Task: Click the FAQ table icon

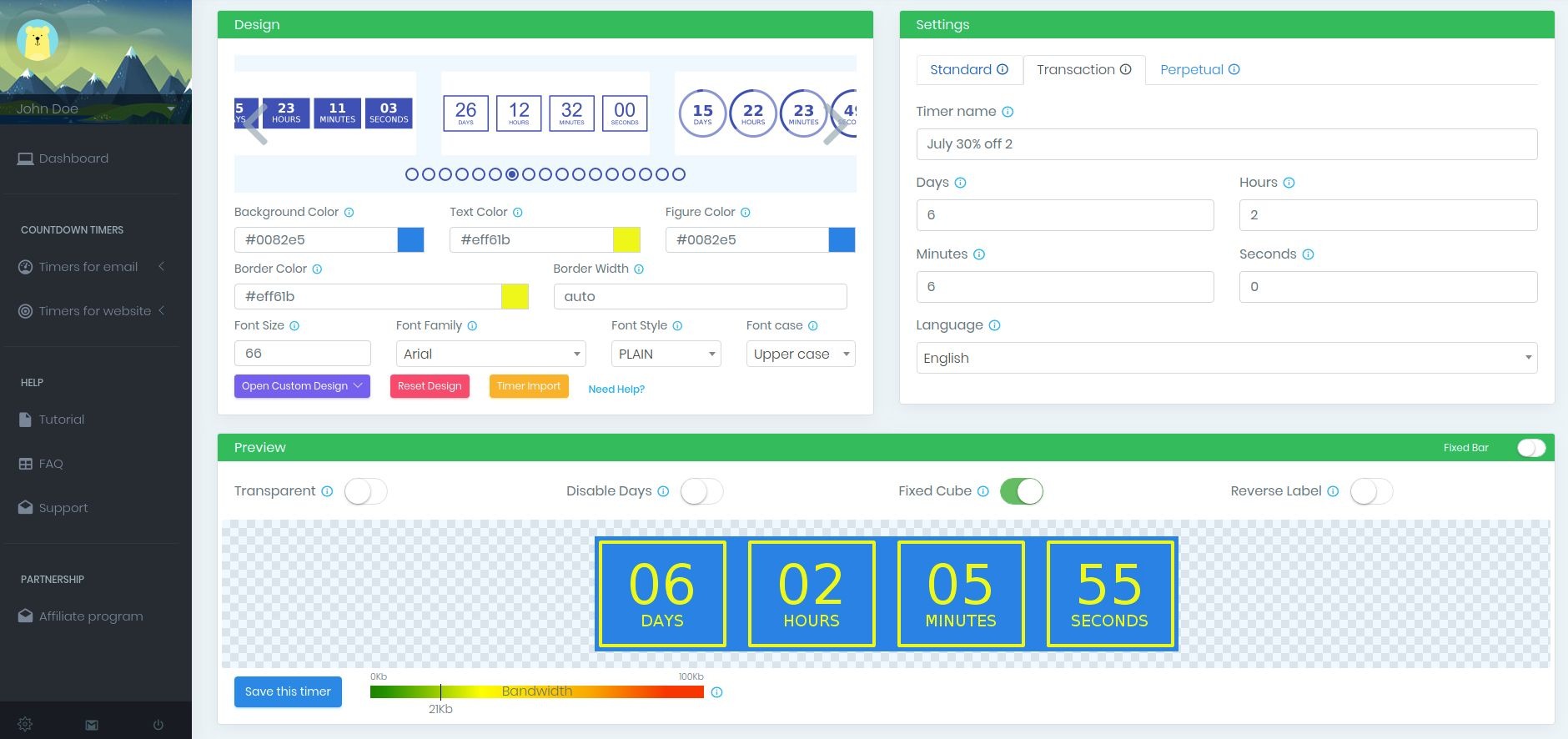Action: [25, 464]
